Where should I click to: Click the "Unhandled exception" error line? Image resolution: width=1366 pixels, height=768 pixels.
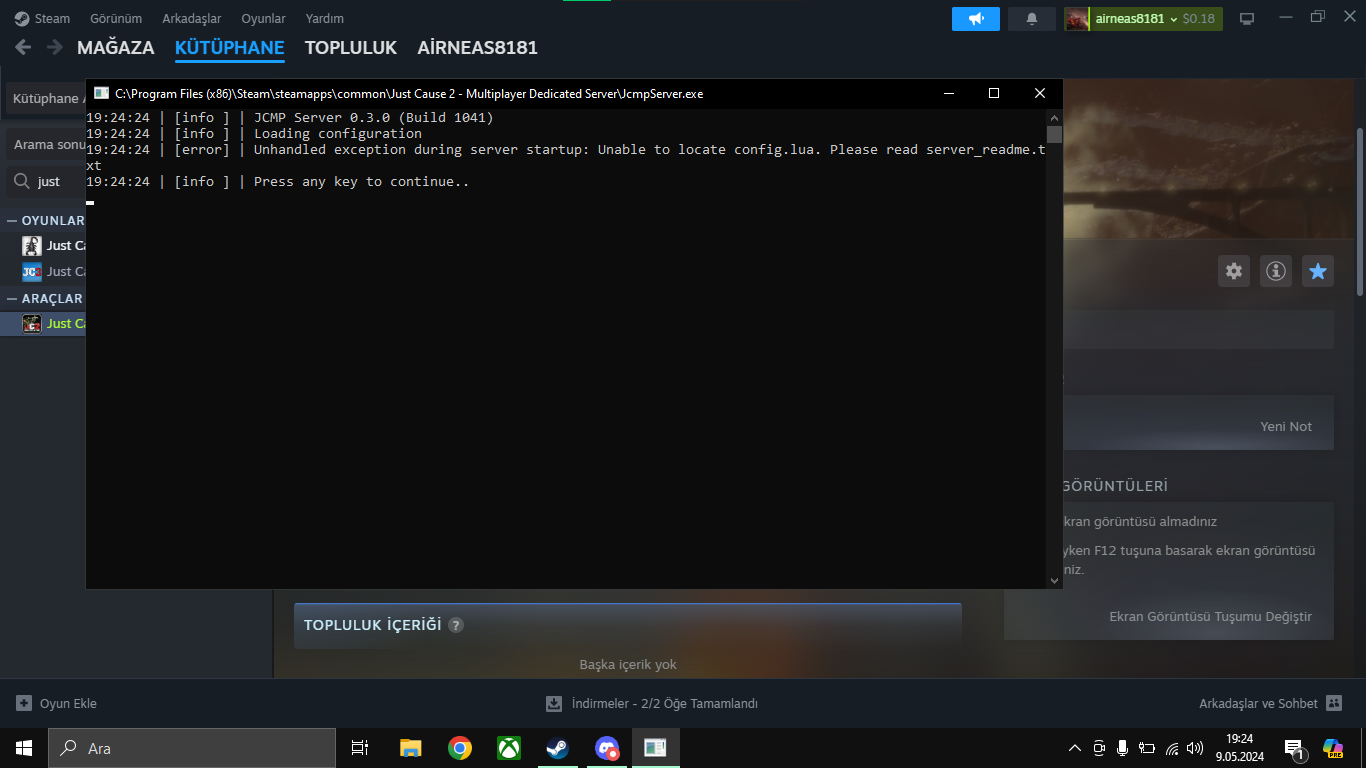coord(566,157)
